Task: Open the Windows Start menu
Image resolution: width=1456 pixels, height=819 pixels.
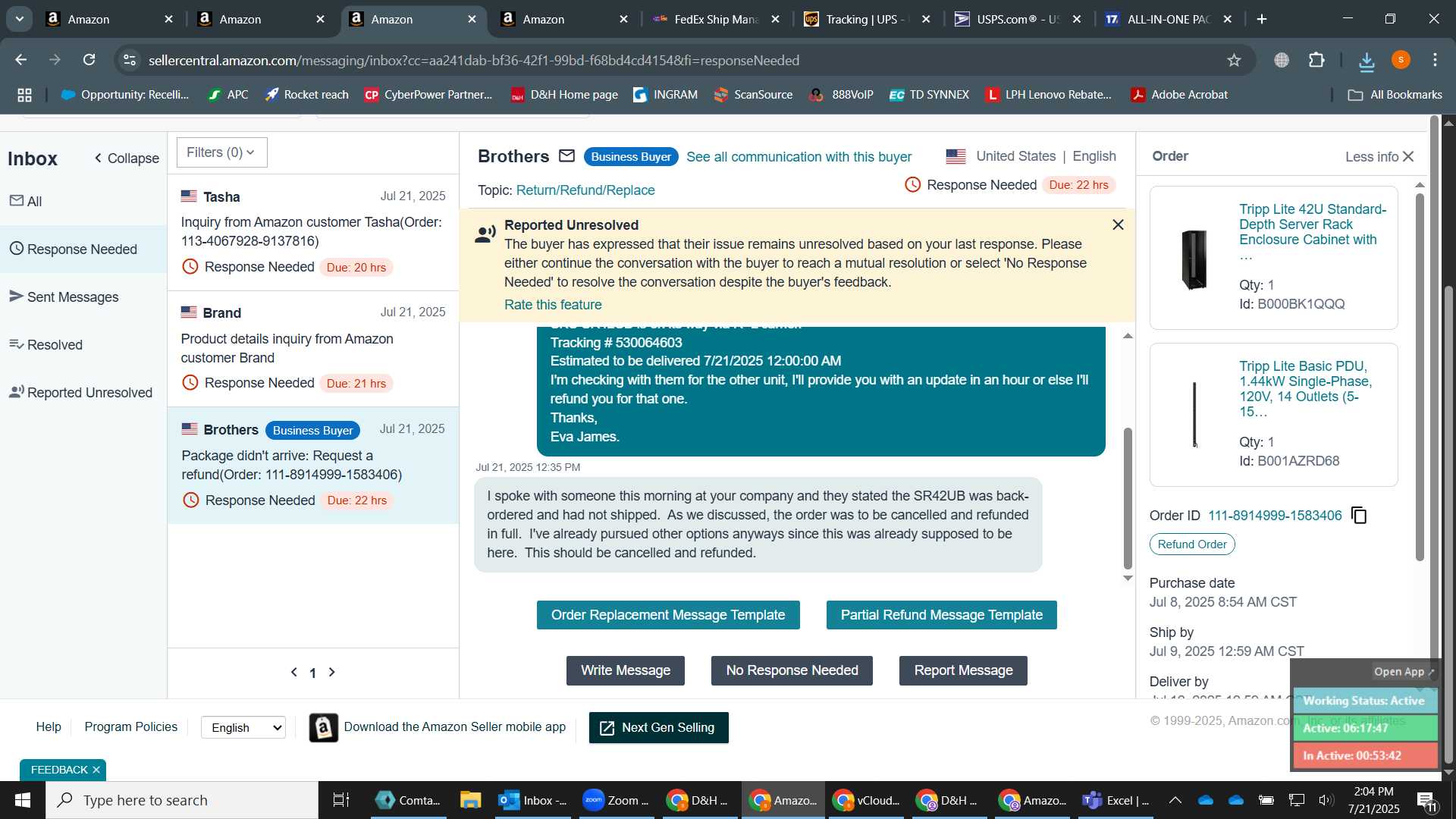Action: pos(22,800)
